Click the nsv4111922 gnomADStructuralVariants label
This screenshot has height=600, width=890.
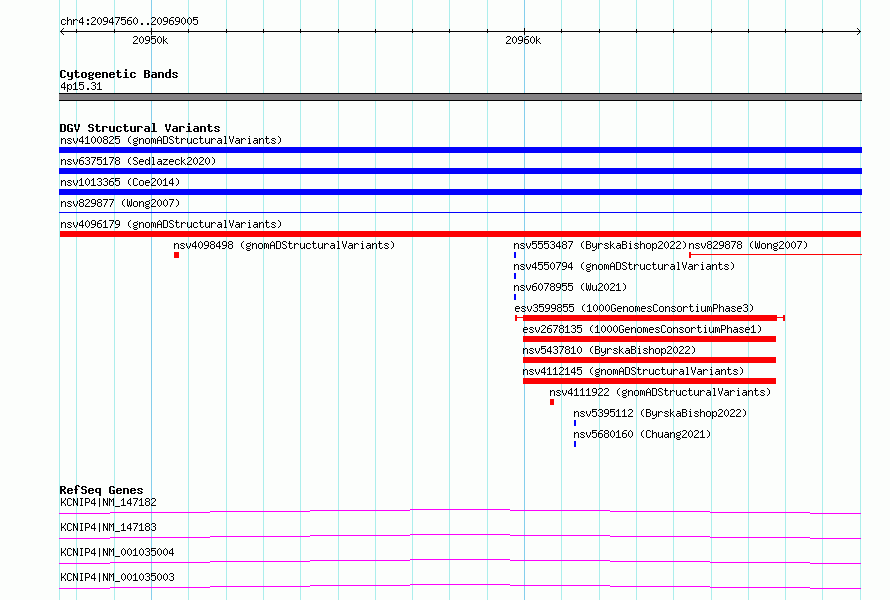660,392
